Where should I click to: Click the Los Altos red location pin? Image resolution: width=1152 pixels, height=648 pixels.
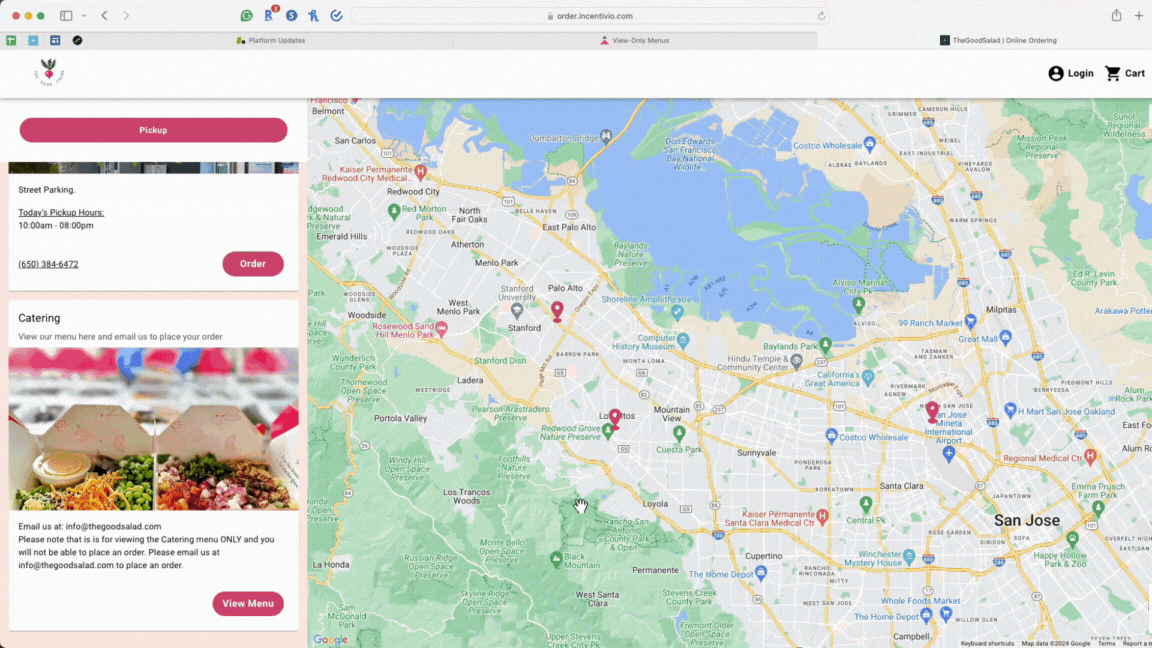click(x=615, y=419)
